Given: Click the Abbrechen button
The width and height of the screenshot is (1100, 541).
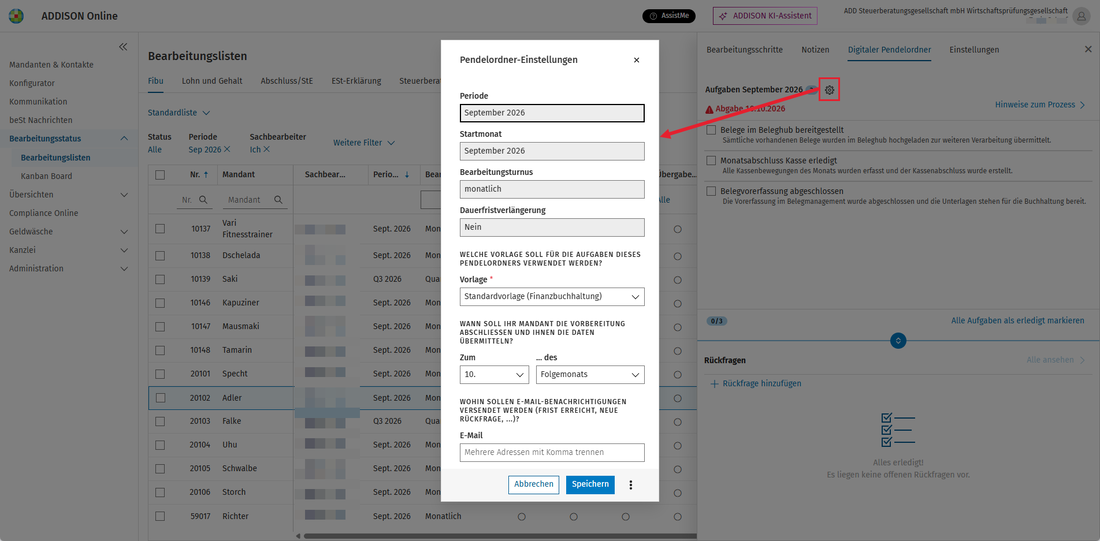Looking at the screenshot, I should tap(534, 484).
